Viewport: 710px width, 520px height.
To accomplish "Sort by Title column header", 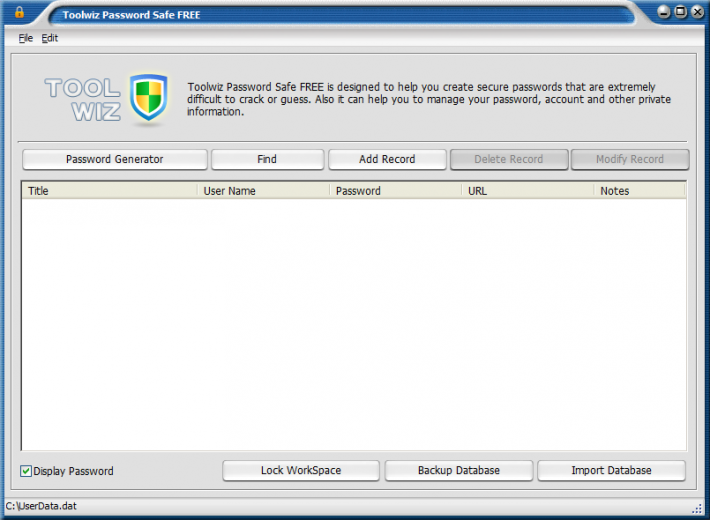I will [x=109, y=191].
